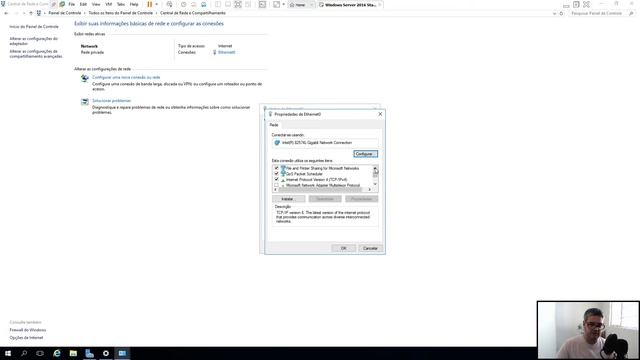
Task: Close the Propriedades de Ethernet0 dialog
Action: click(x=380, y=114)
